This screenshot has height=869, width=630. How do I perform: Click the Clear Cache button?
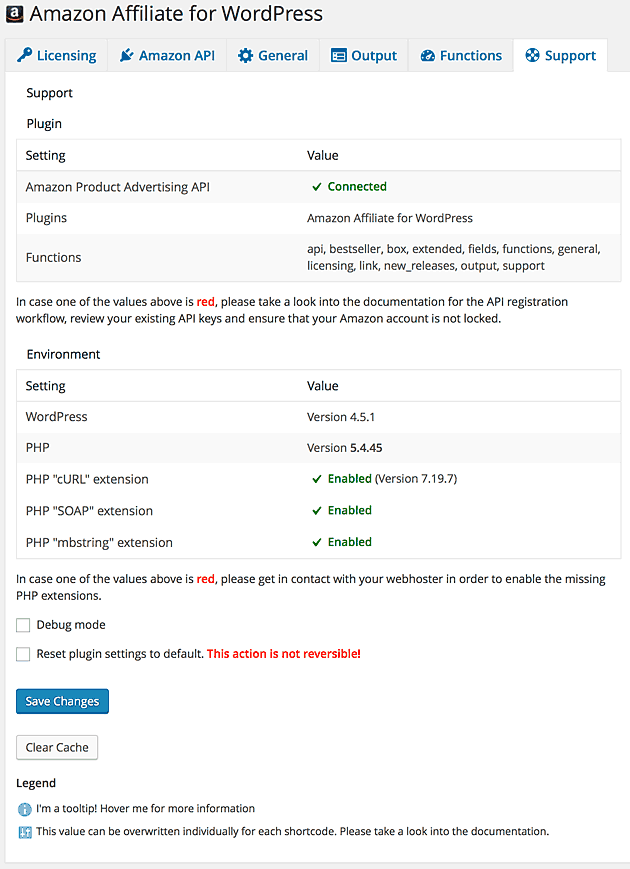point(57,747)
